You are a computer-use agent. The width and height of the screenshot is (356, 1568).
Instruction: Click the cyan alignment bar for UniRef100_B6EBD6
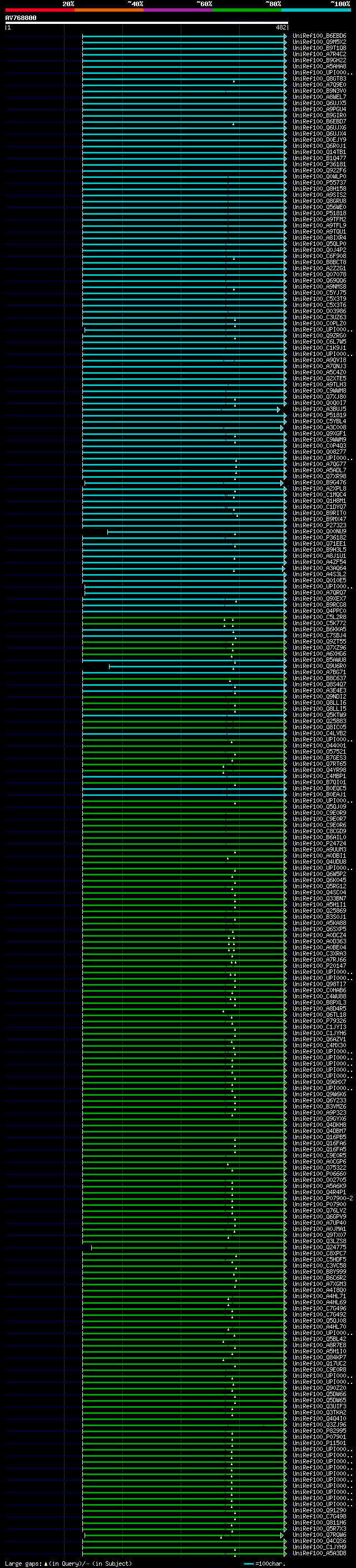point(184,36)
